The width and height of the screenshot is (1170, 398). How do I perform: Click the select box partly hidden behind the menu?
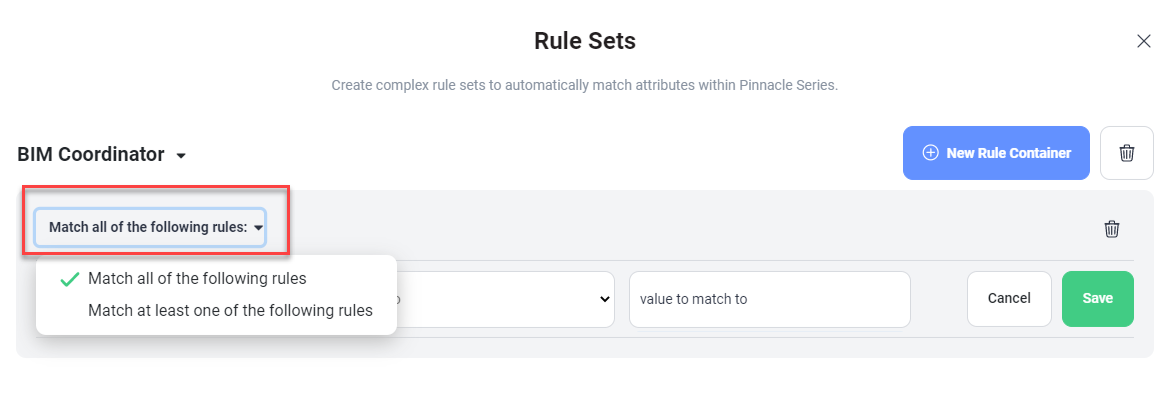pos(505,299)
